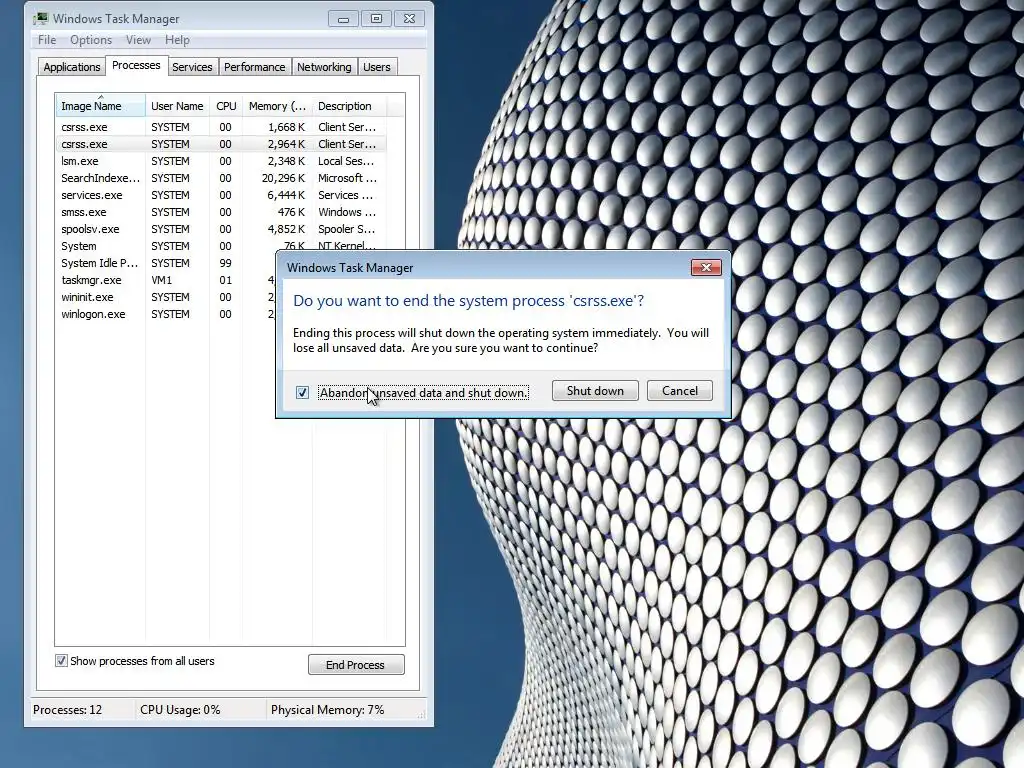Sort by Memory column header
1024x768 pixels.
(277, 106)
